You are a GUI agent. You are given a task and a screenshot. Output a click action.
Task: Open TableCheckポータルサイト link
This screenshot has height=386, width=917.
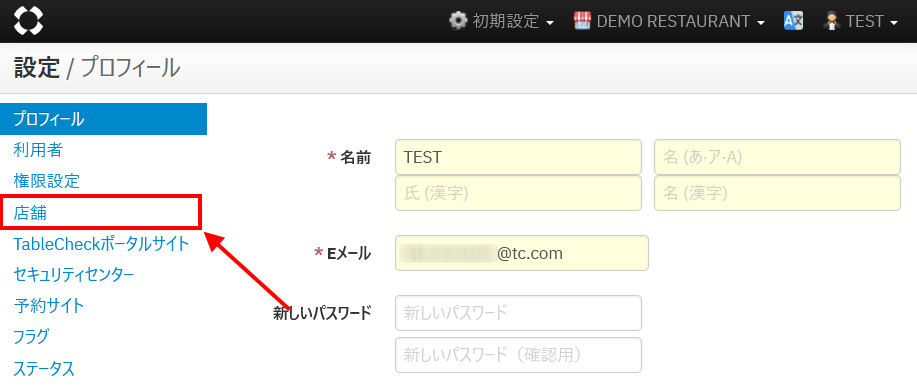pos(101,243)
